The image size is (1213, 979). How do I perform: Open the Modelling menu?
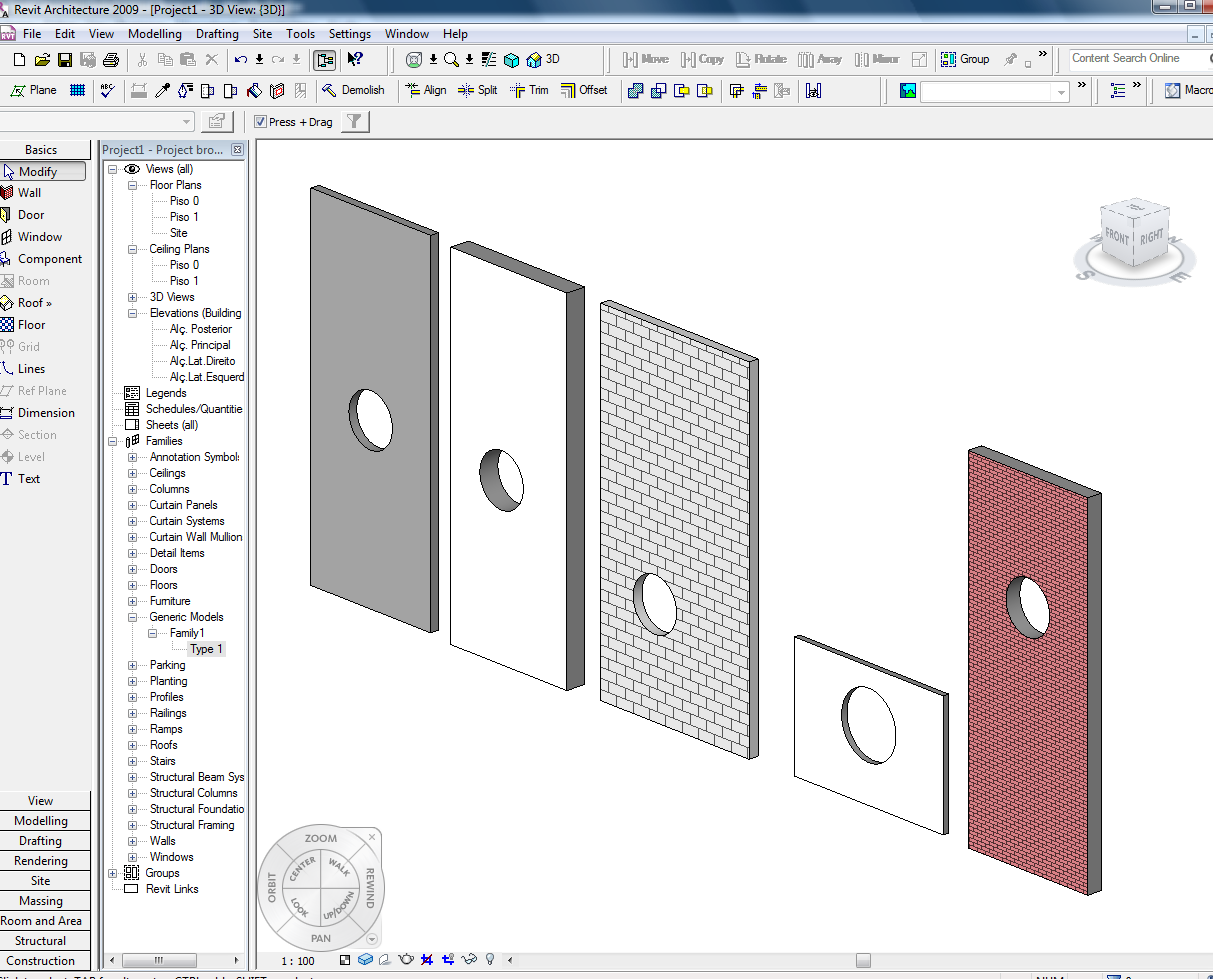pos(155,34)
